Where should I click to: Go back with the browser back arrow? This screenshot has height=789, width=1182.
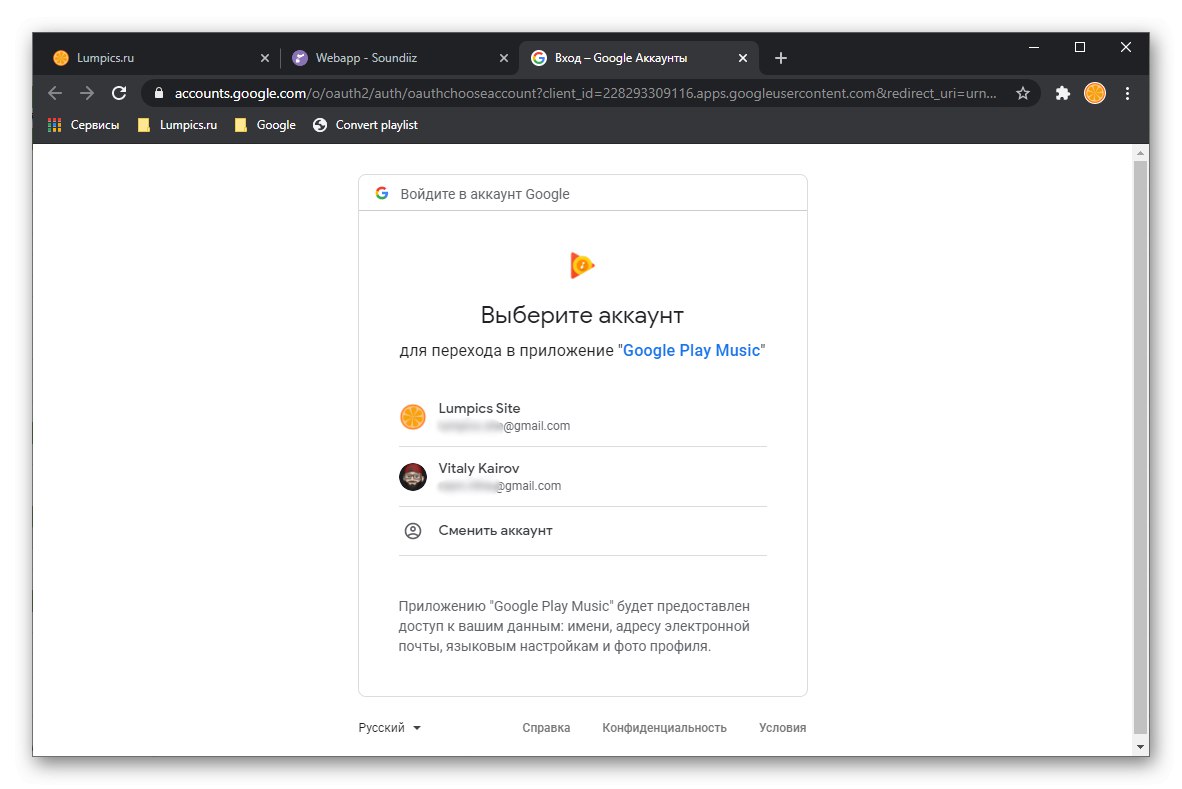(x=55, y=93)
